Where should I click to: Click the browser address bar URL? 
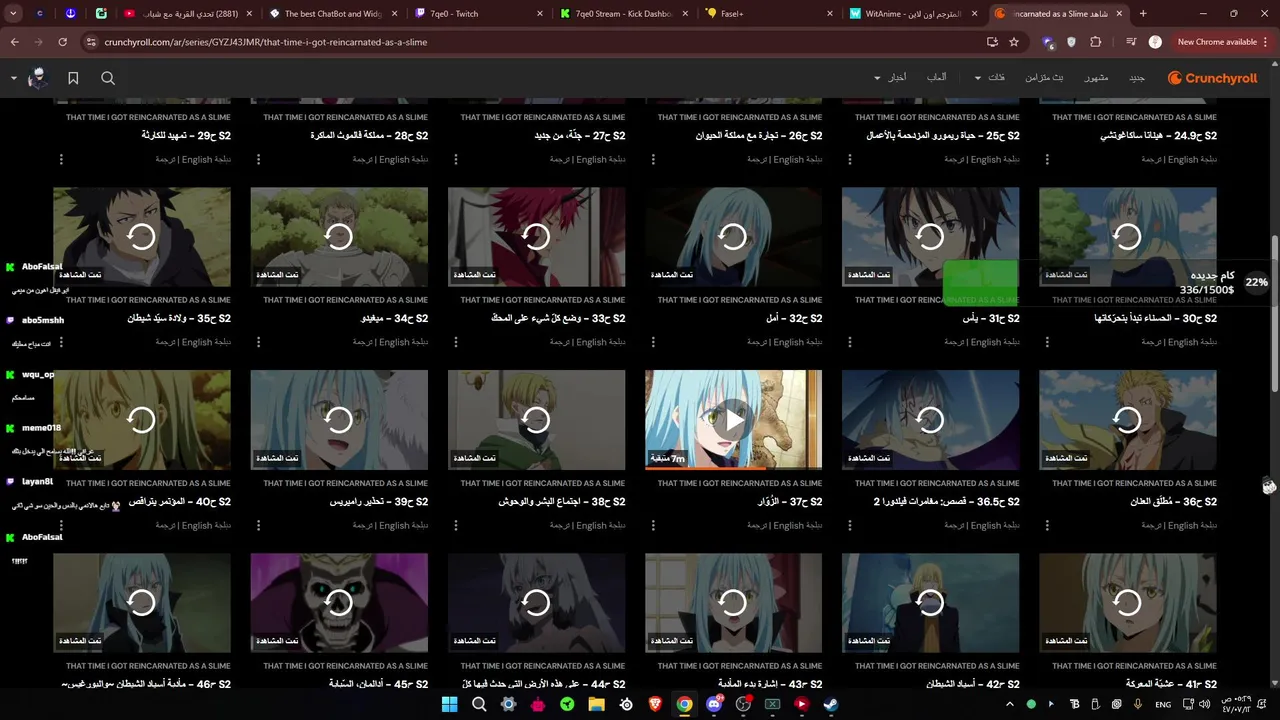266,42
